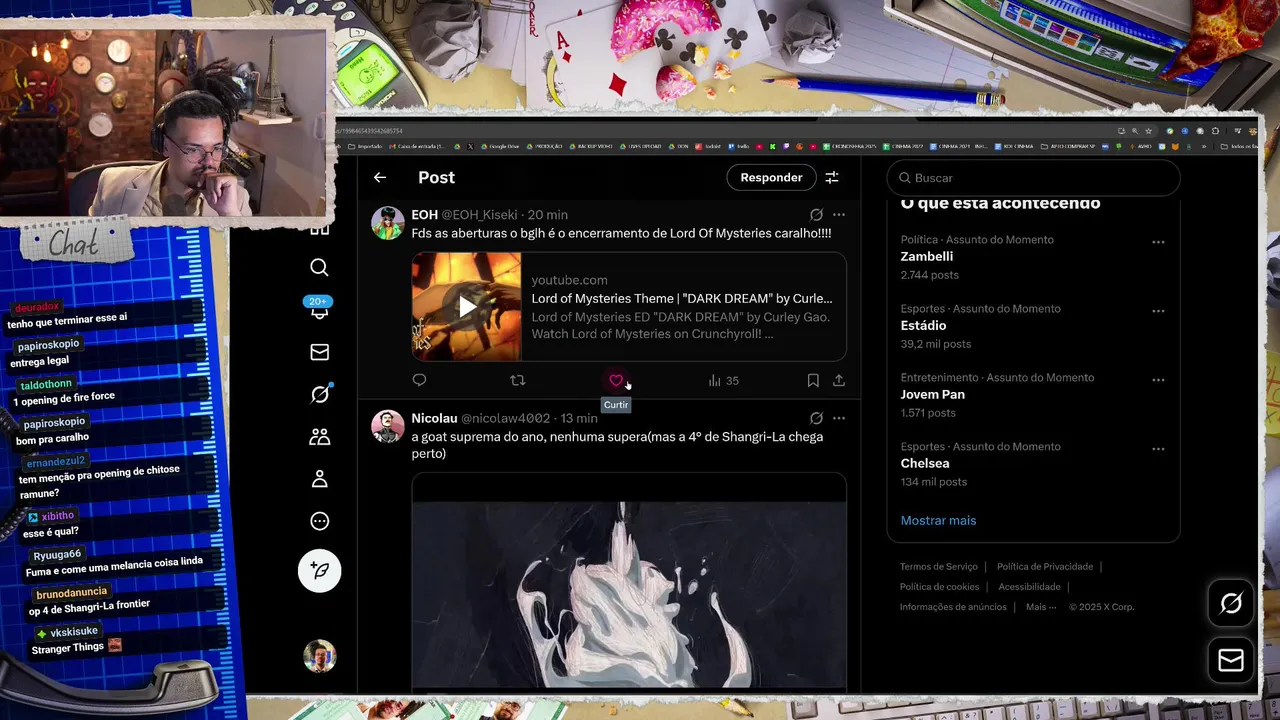Open the Nicolau display name
This screenshot has height=720, width=1280.
[434, 418]
